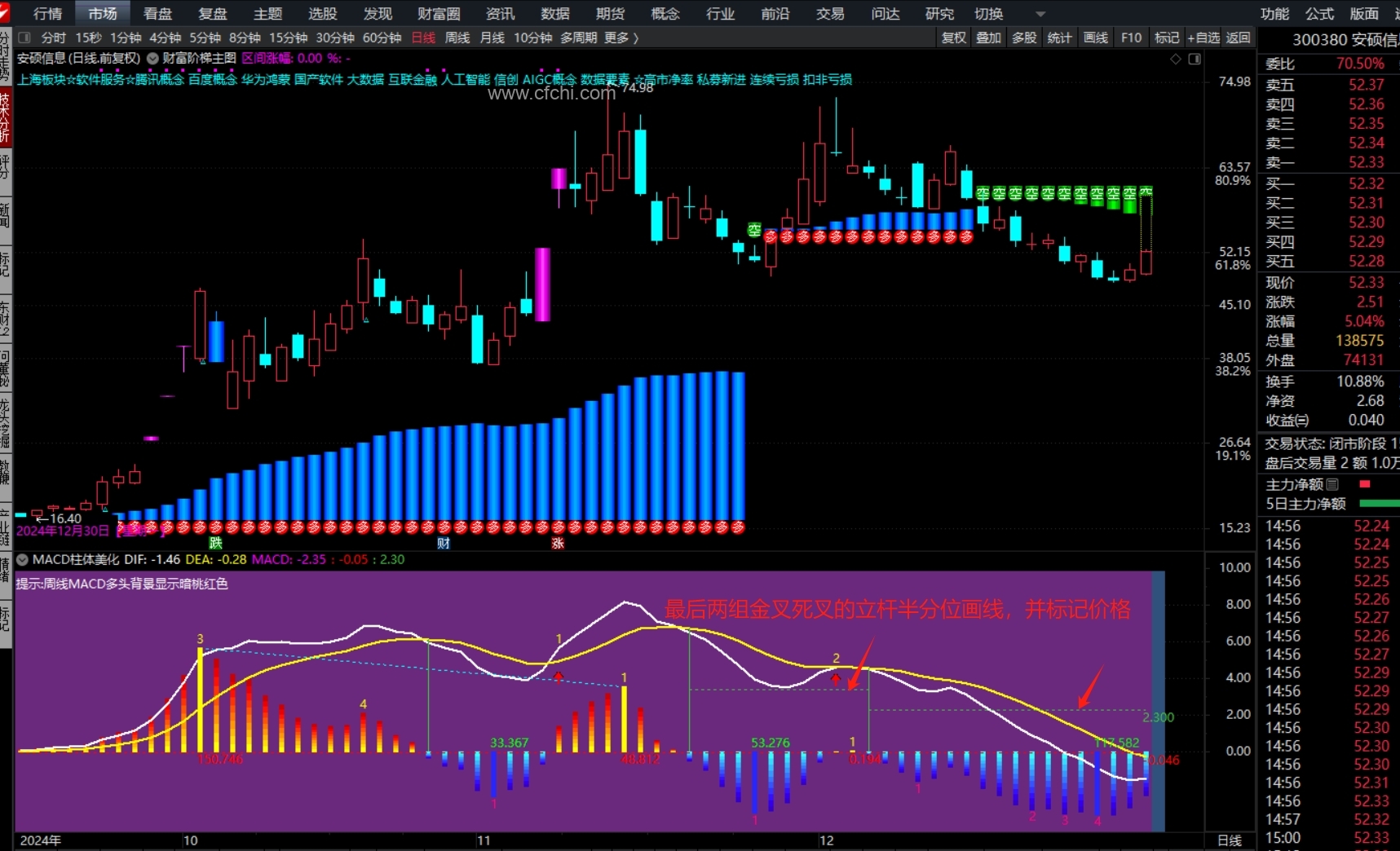This screenshot has width=1400, height=851.
Task: Click the red 涨 marker below the chart
Action: click(558, 543)
